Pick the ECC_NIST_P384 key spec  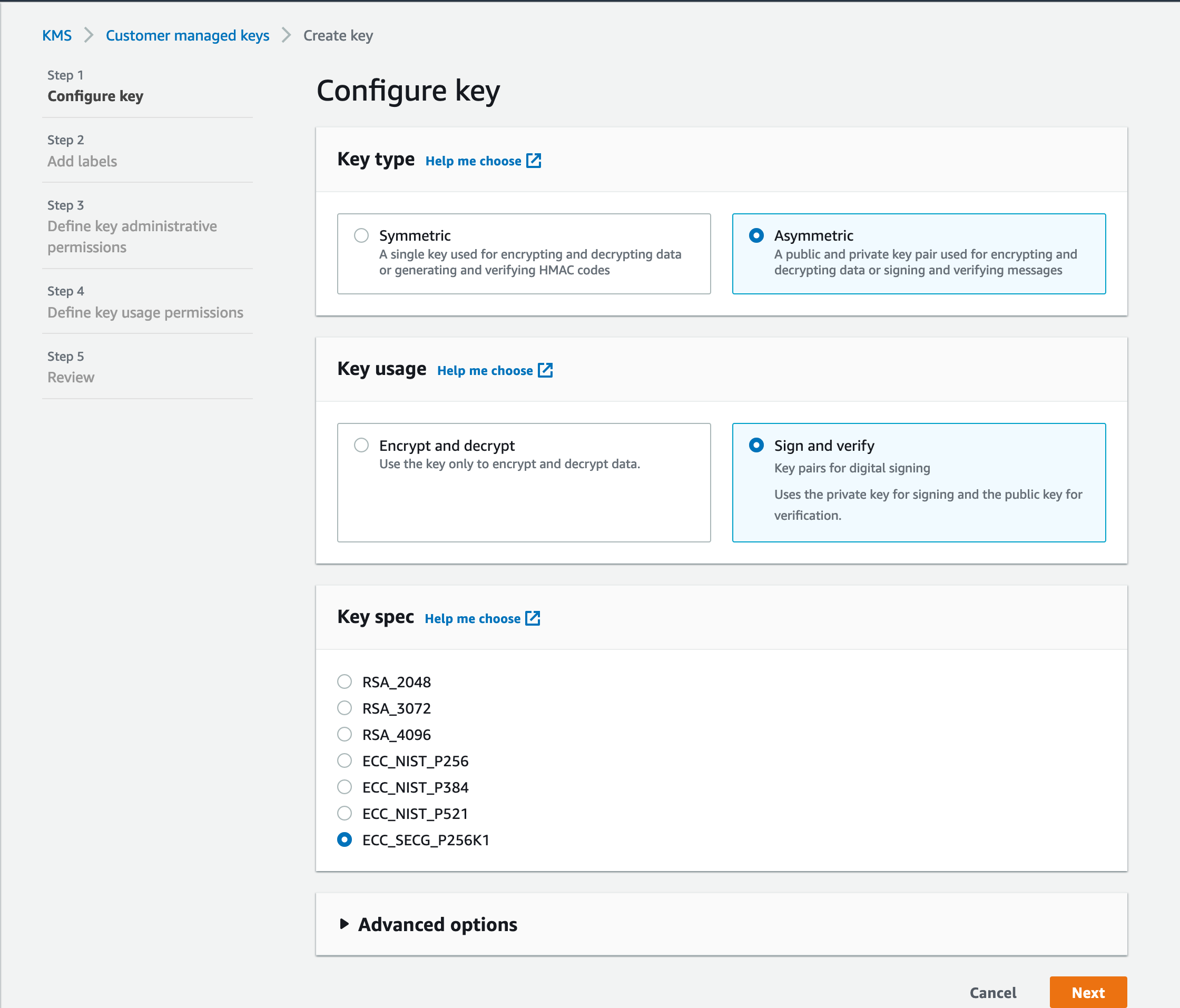(345, 787)
